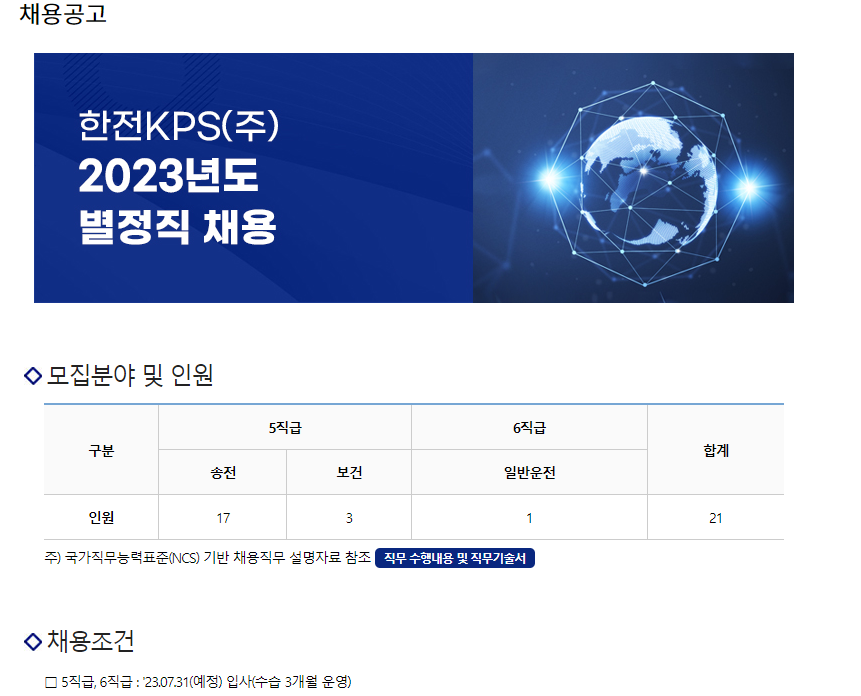Click the 합계 column header
Viewport: 861px width, 696px height.
pos(716,450)
